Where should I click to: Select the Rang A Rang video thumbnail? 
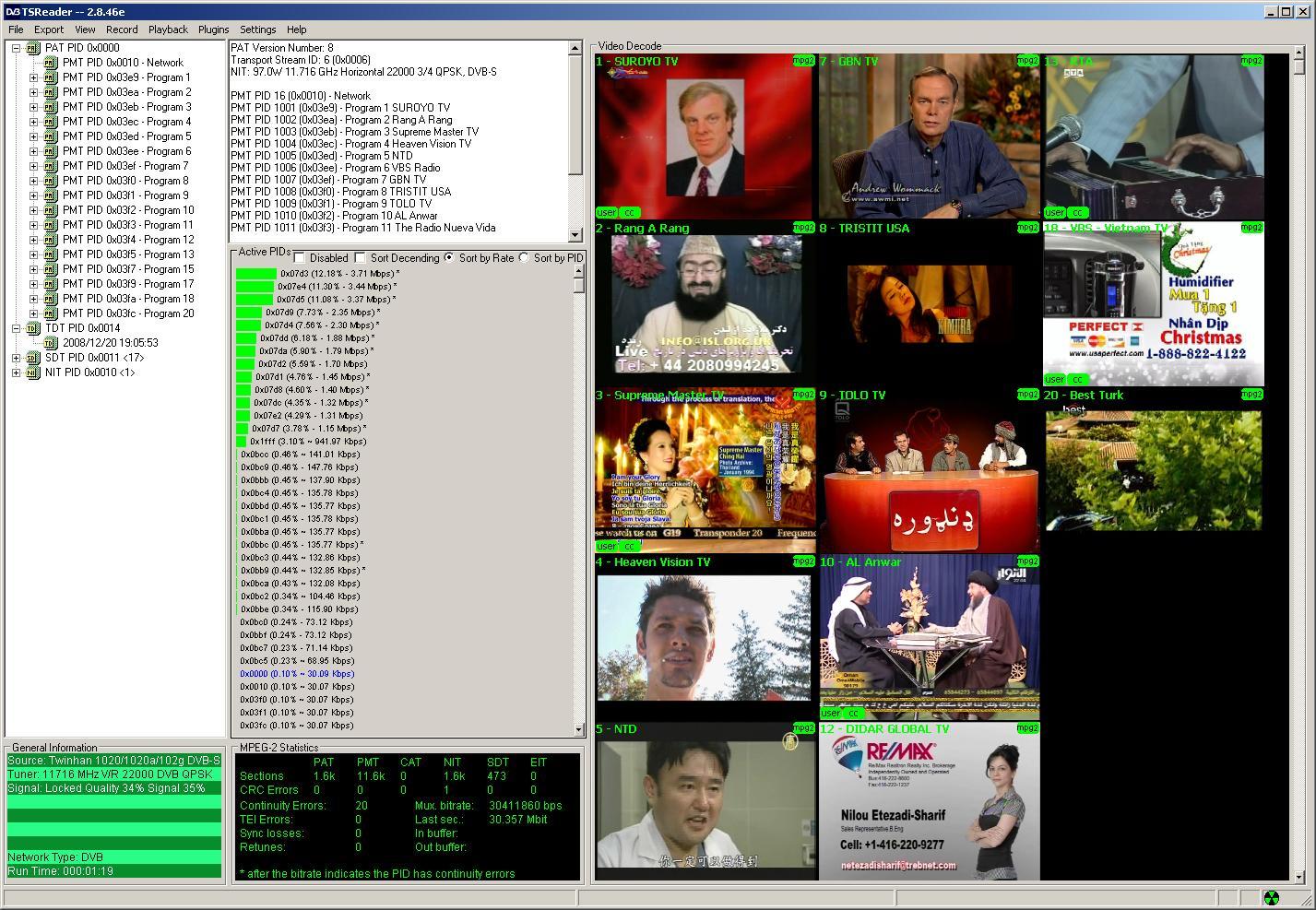click(x=705, y=303)
